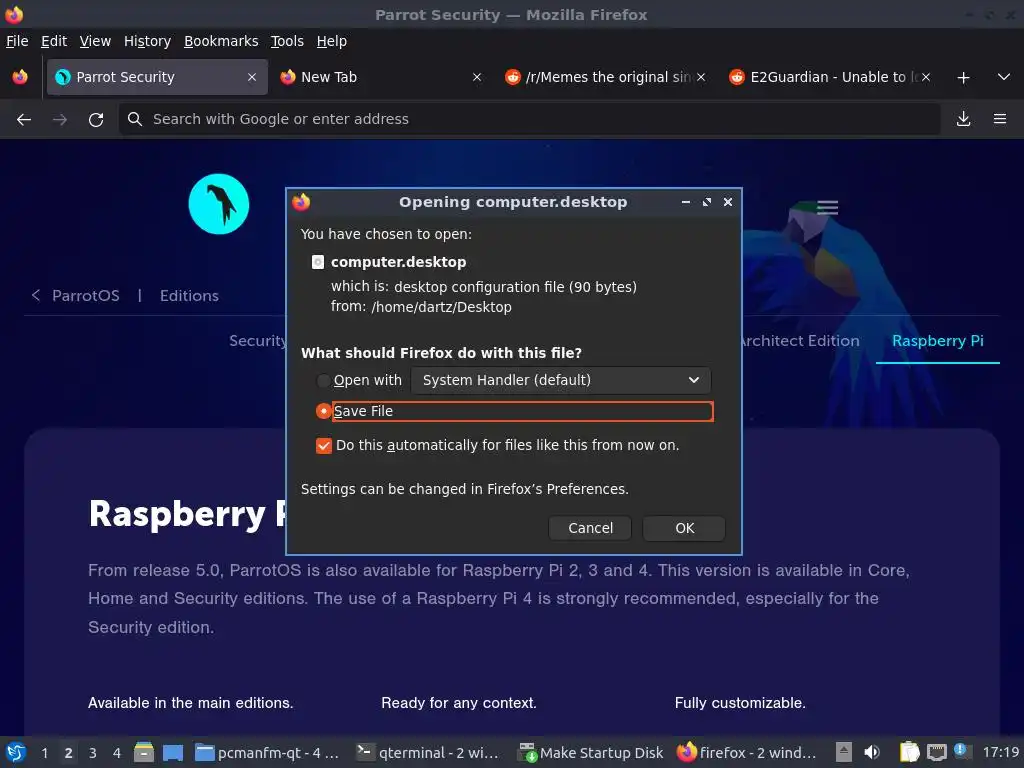Select the Architect Edition tab
Screen dimensions: 1024x768
801,341
